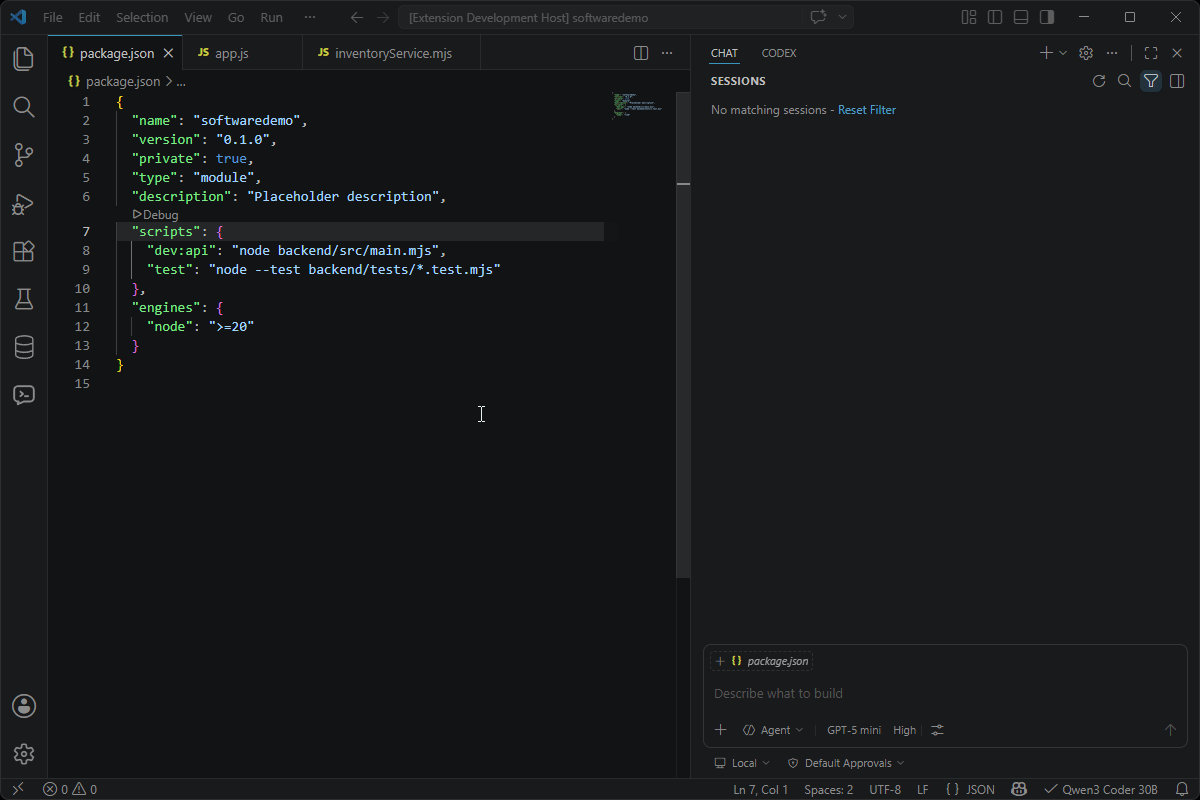Open the Run and Debug view
Image resolution: width=1200 pixels, height=800 pixels.
coord(24,203)
